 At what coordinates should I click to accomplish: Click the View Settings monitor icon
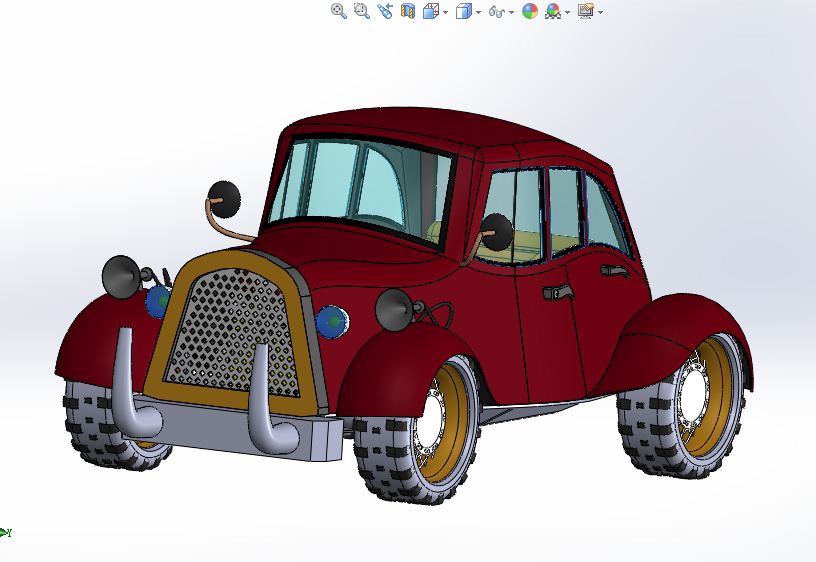click(x=586, y=11)
